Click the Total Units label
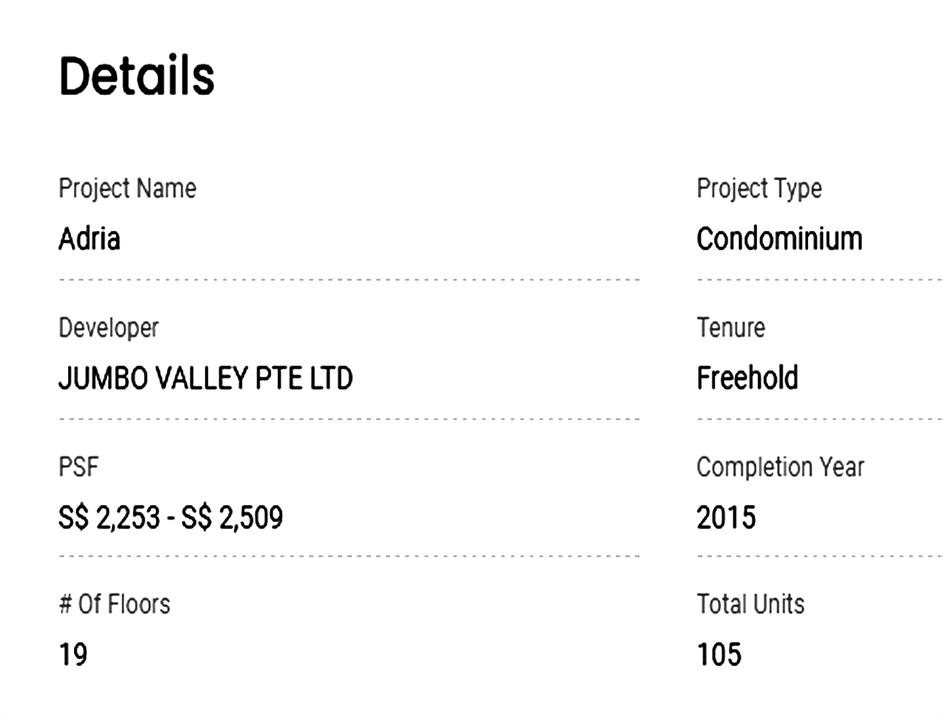The height and width of the screenshot is (717, 943). point(750,604)
